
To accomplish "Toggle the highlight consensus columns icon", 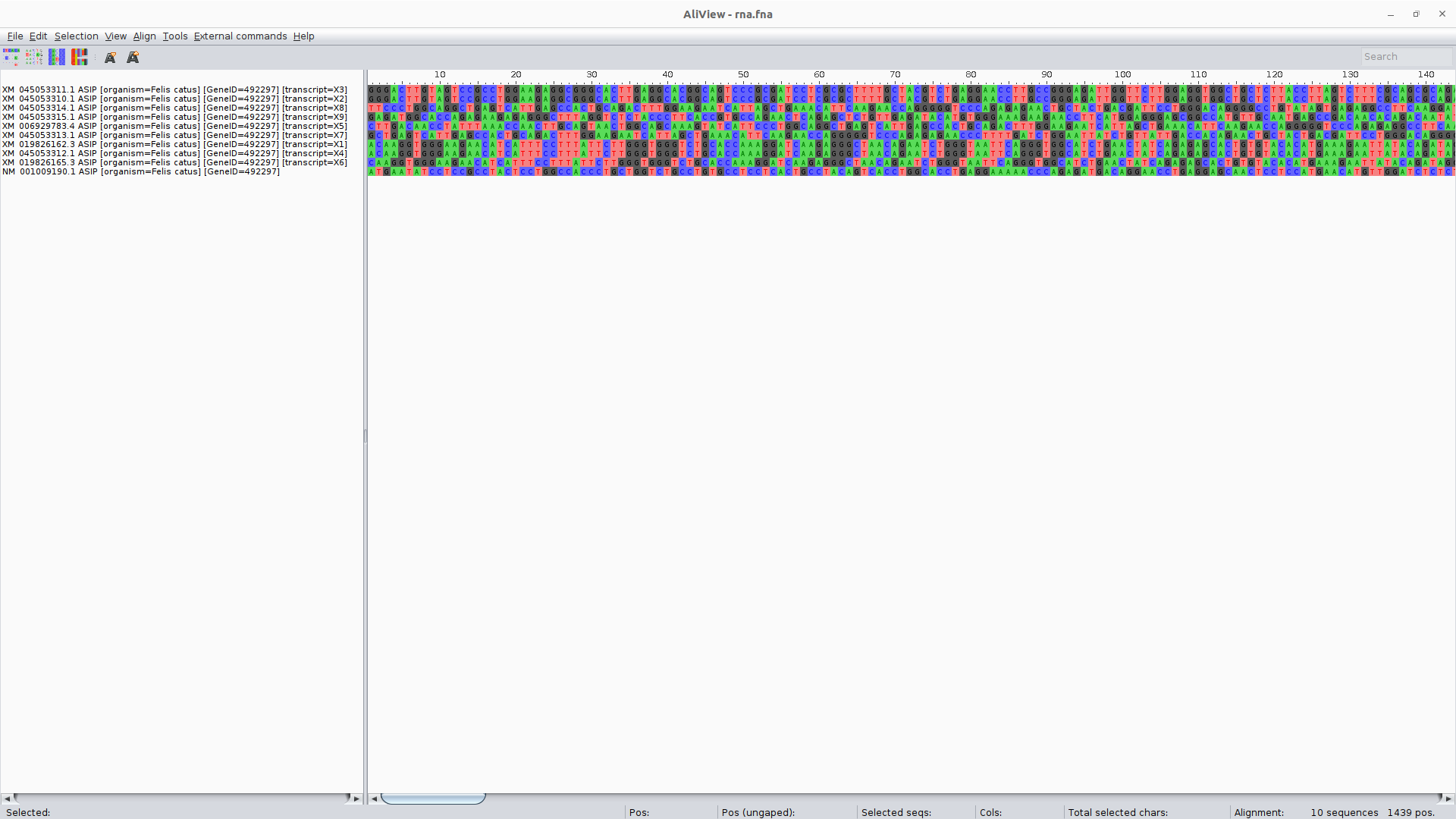I will [57, 57].
